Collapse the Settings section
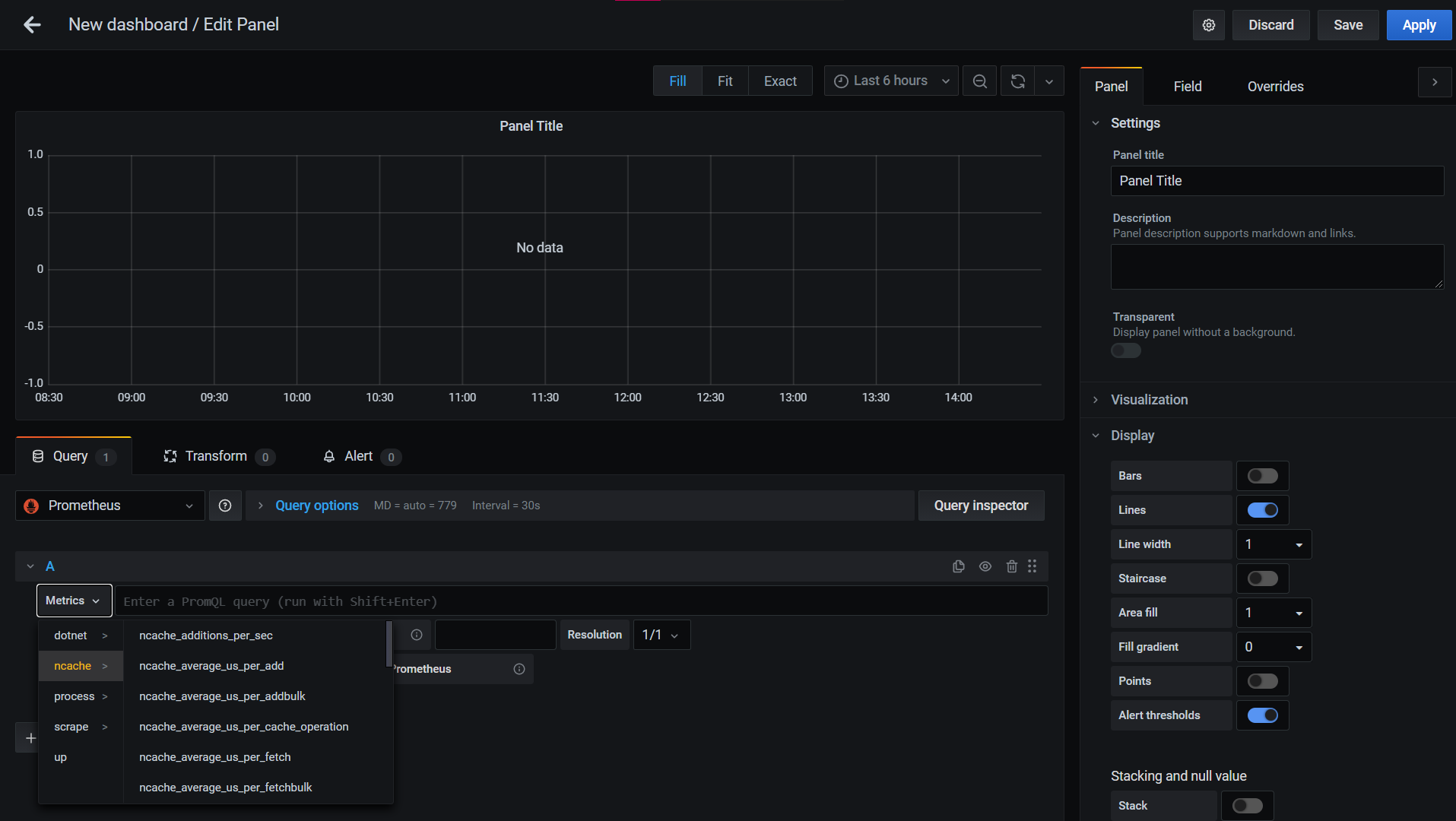The width and height of the screenshot is (1456, 821). pos(1135,123)
